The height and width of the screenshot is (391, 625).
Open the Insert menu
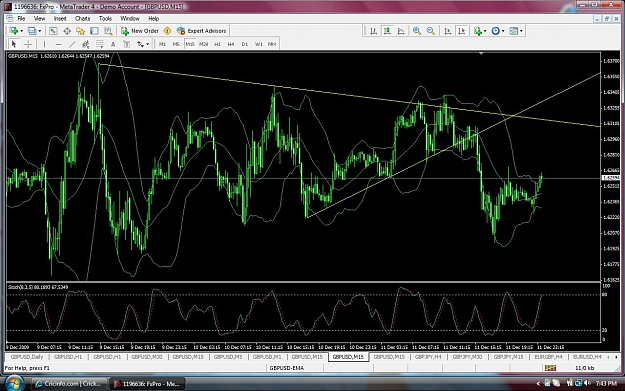pos(60,19)
